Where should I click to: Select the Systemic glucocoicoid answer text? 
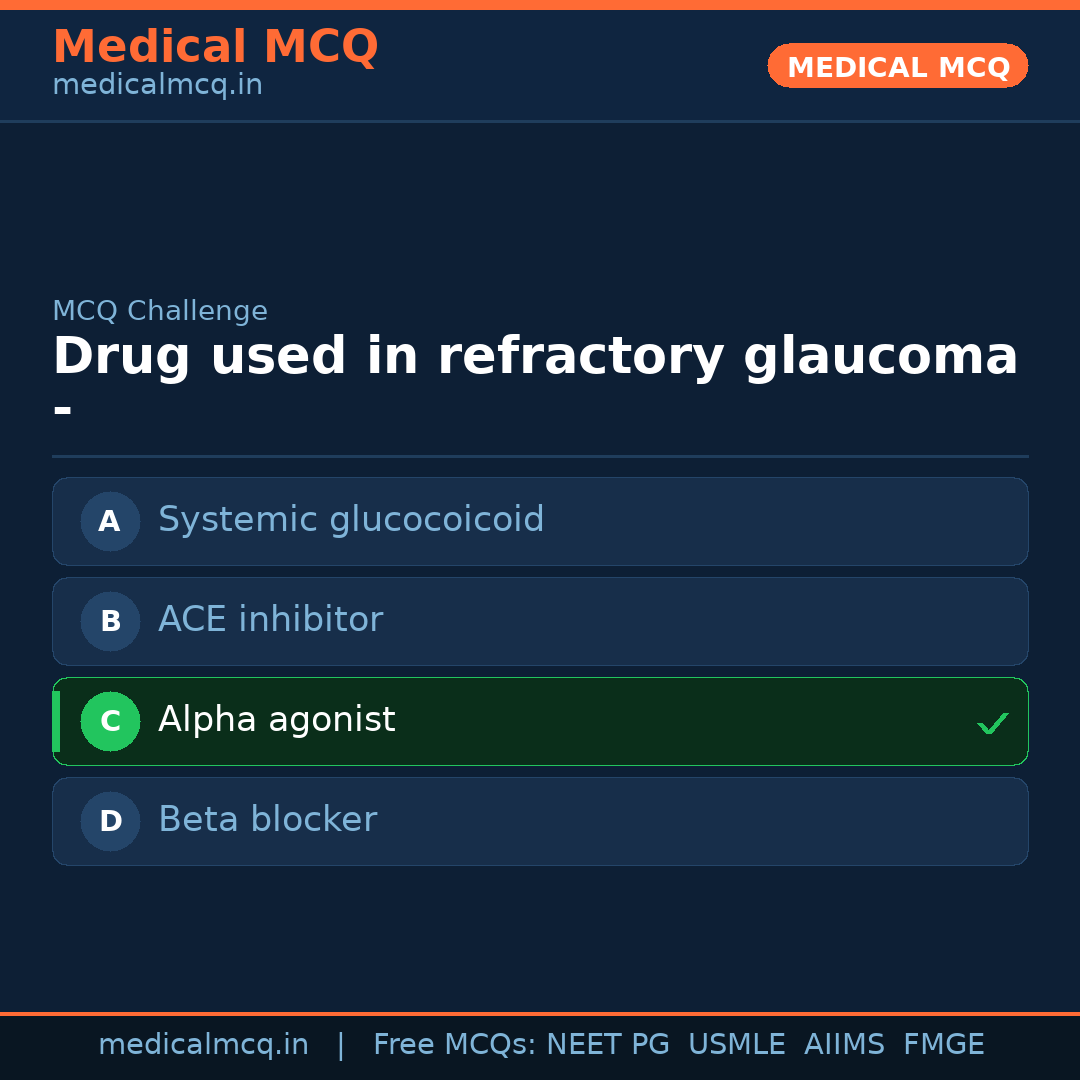pyautogui.click(x=351, y=520)
